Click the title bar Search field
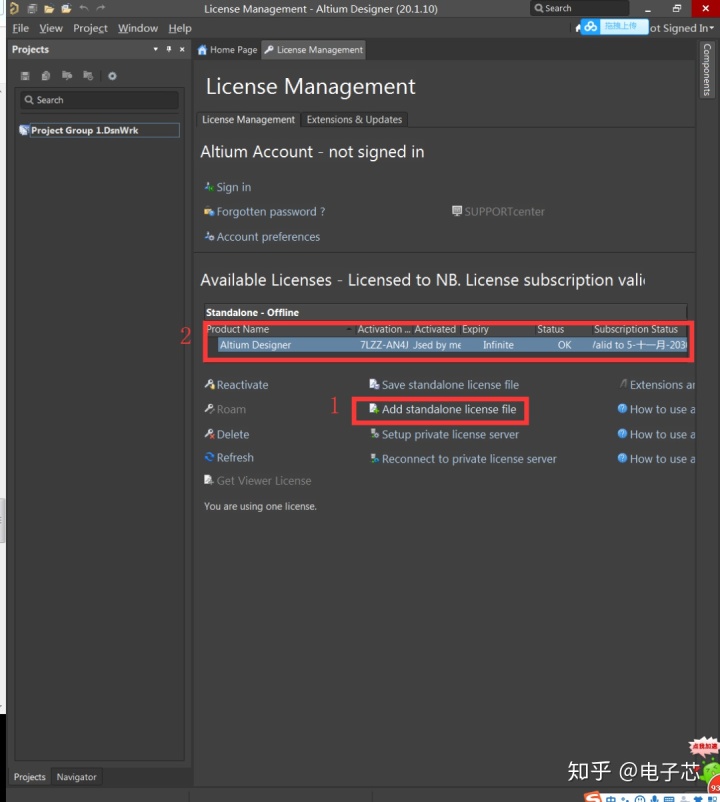Viewport: 720px width, 802px height. tap(579, 8)
